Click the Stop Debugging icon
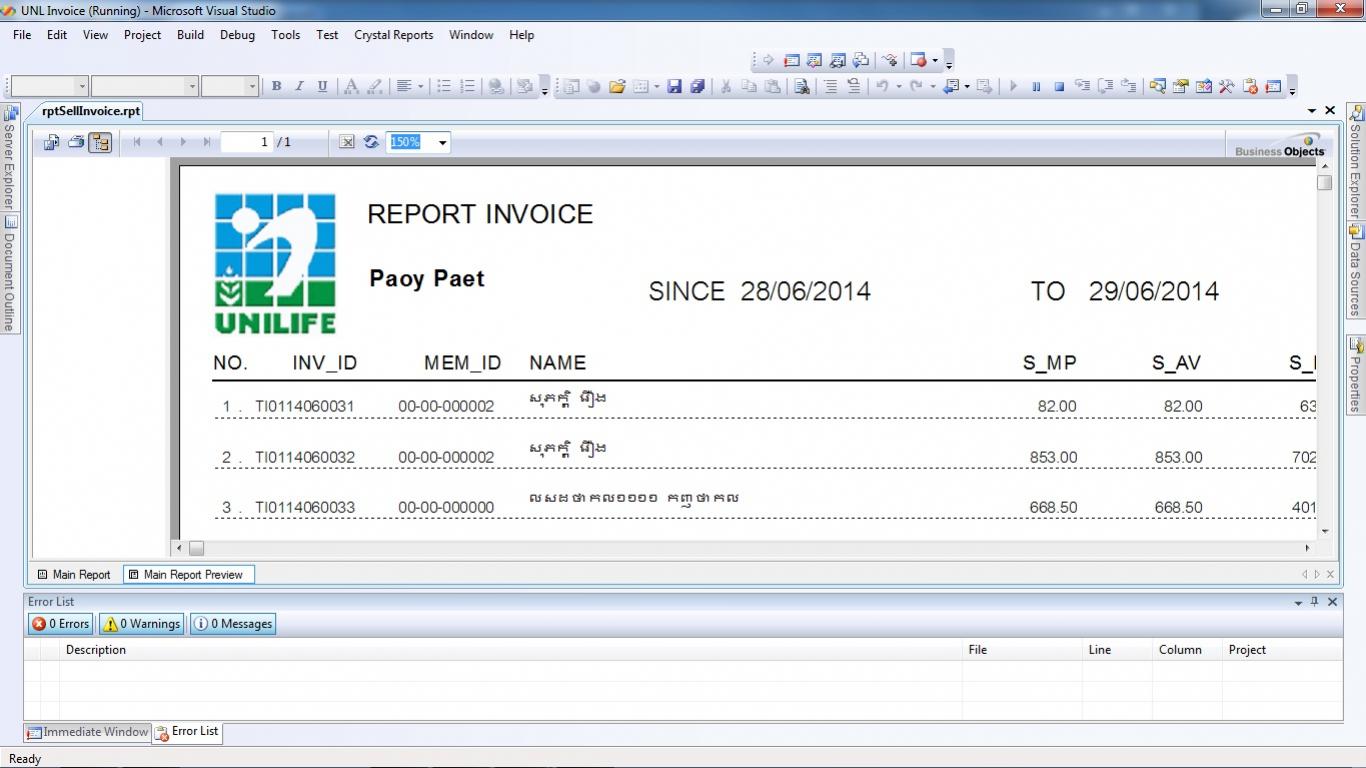Screen dimensions: 1366x768 click(1059, 86)
